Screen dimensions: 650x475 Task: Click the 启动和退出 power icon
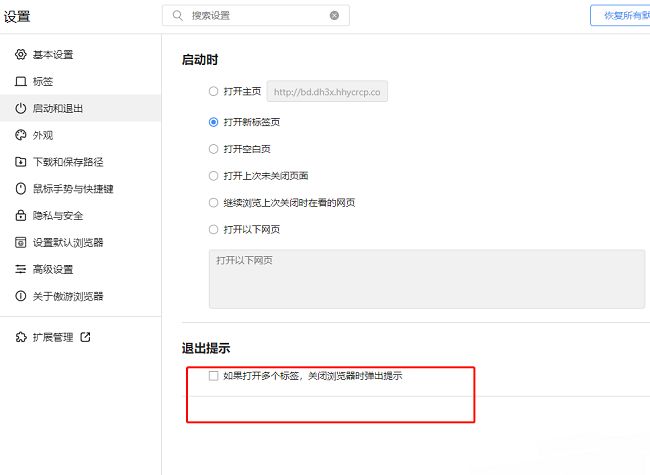pos(21,108)
